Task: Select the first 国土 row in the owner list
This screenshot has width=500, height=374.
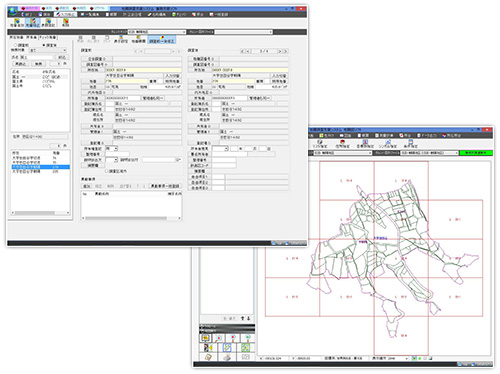Action: (x=40, y=77)
